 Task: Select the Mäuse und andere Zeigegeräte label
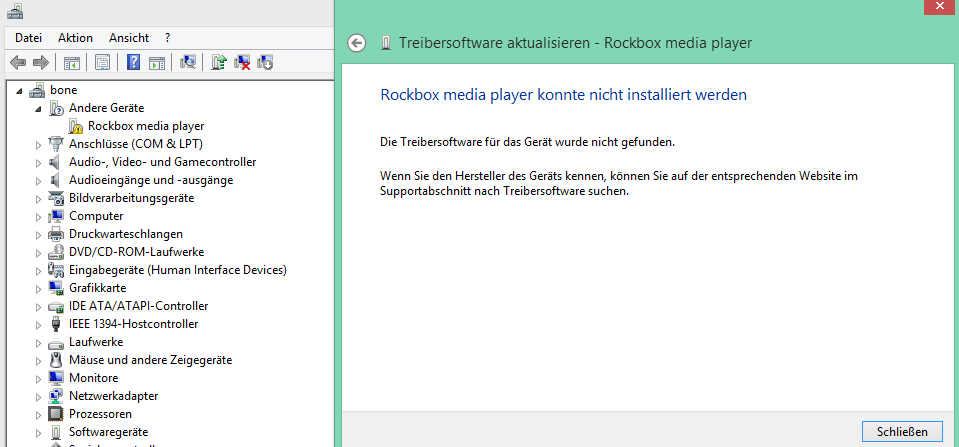[x=150, y=360]
